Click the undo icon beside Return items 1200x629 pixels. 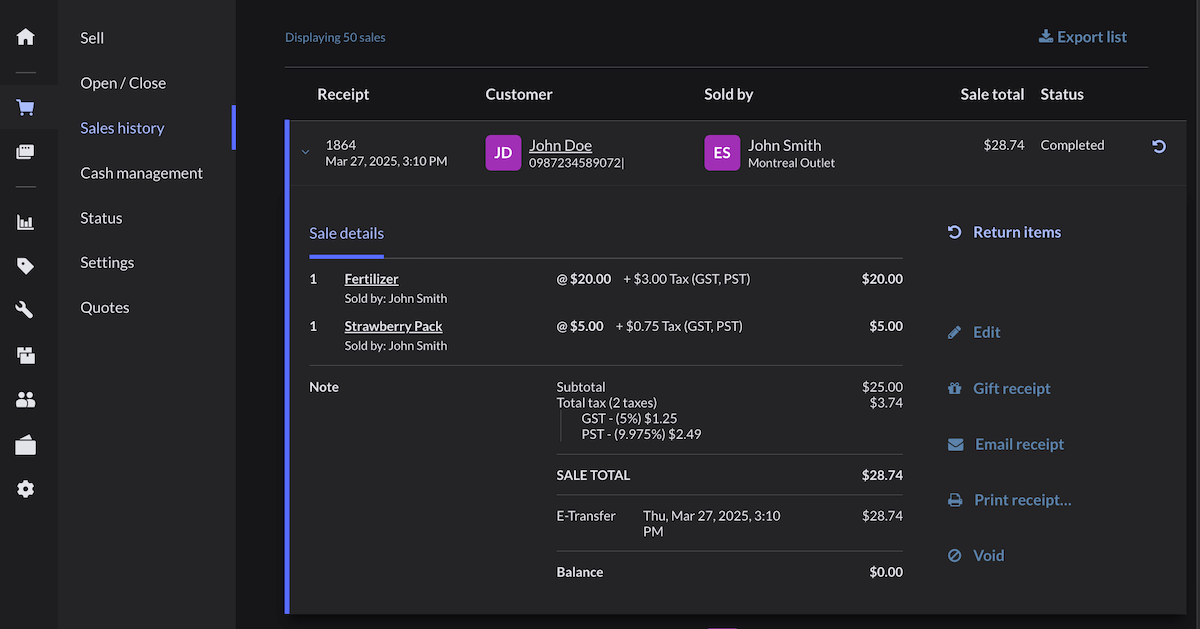(x=955, y=232)
